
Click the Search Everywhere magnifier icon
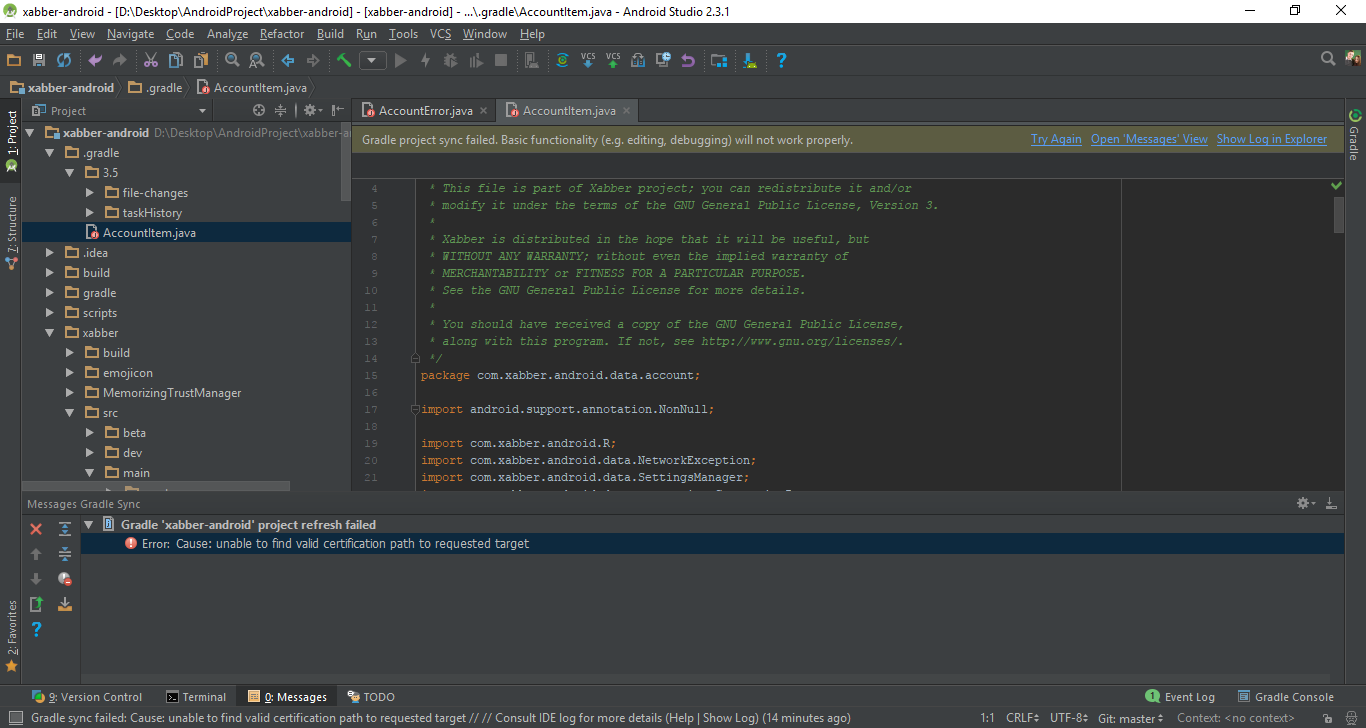[x=1328, y=59]
